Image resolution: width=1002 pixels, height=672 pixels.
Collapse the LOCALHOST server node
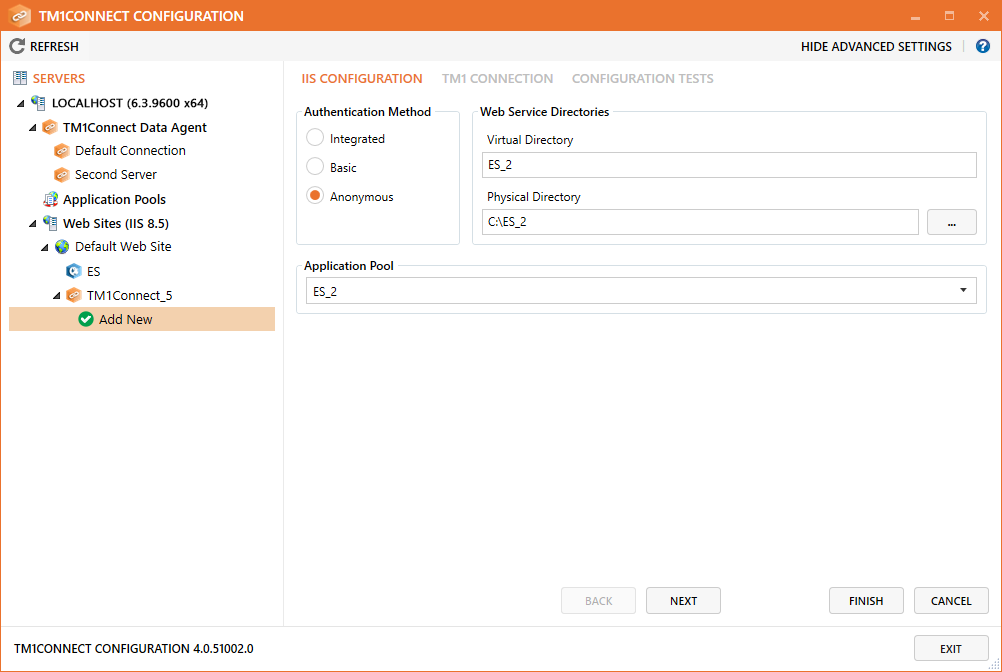(x=21, y=103)
